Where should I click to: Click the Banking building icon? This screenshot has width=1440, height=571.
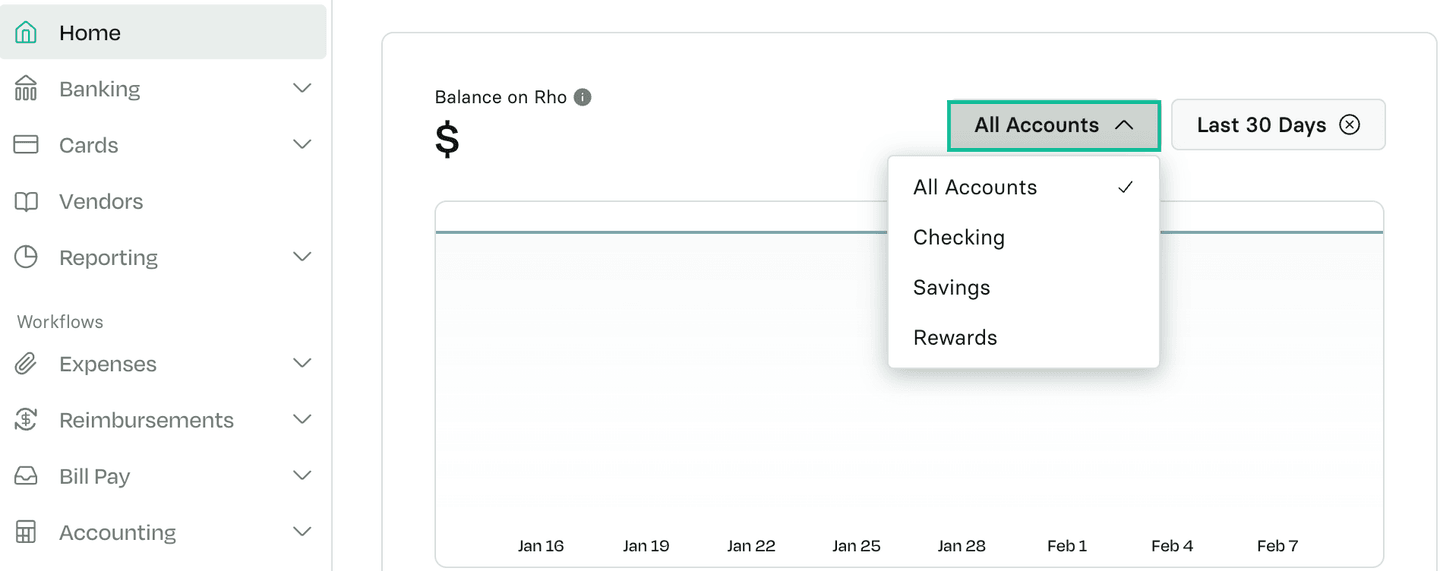pyautogui.click(x=26, y=89)
